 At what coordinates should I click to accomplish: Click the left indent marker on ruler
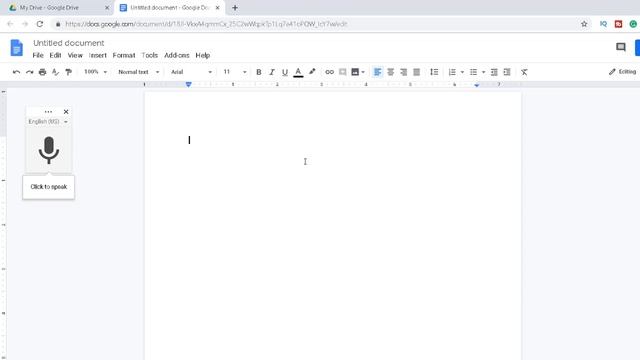coord(189,84)
